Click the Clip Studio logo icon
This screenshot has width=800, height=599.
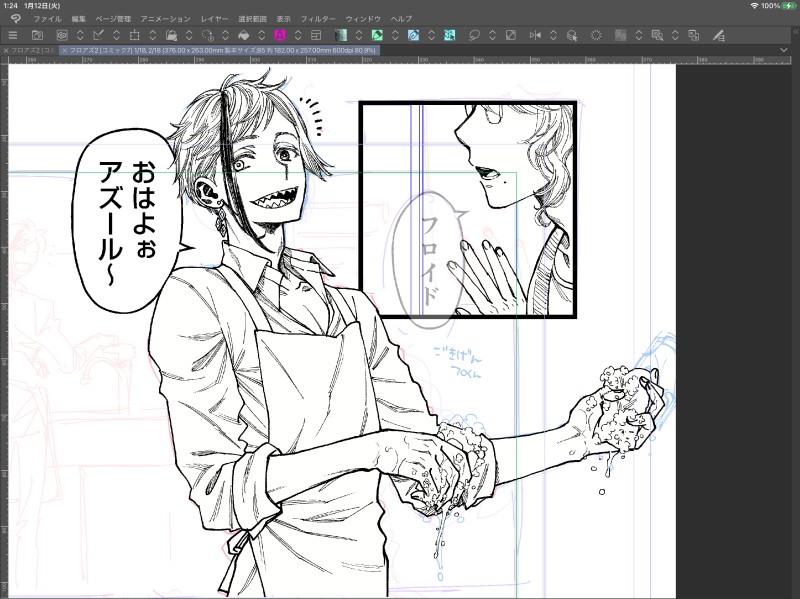point(15,19)
